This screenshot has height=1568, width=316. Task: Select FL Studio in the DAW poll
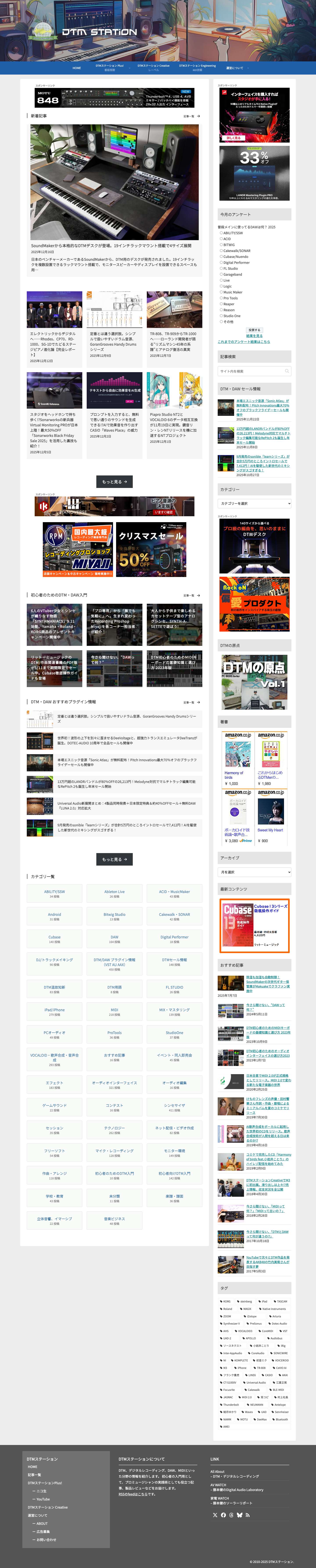coord(221,268)
